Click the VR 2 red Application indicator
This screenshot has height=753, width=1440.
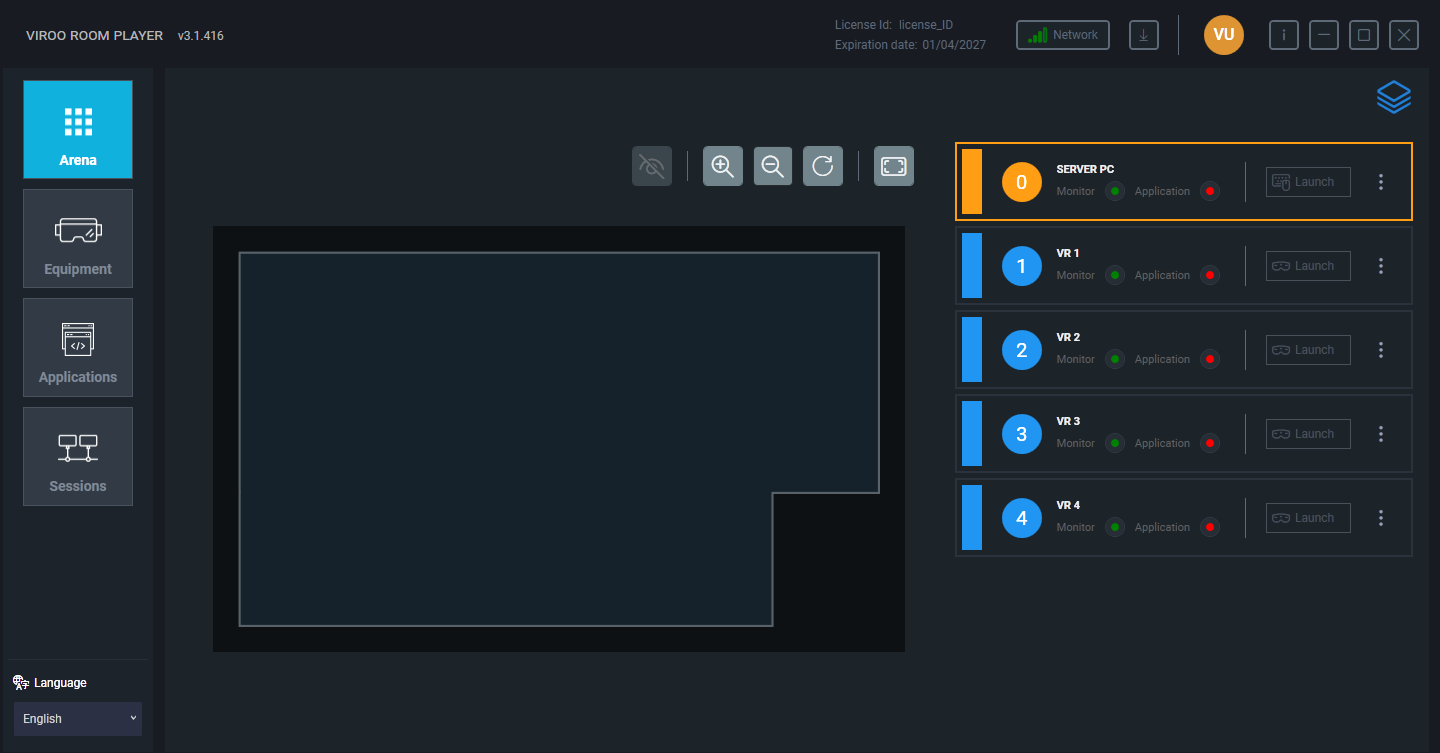(1210, 359)
